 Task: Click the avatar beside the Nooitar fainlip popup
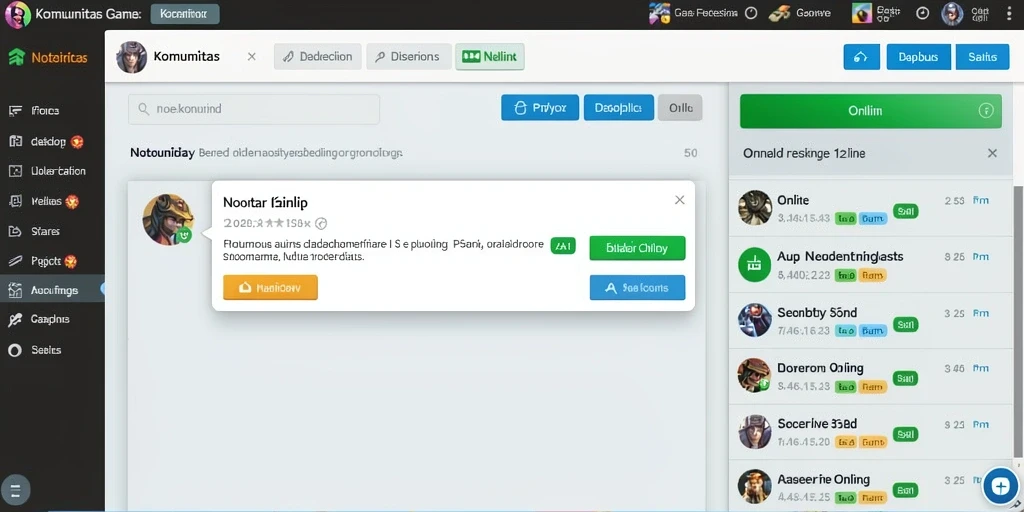(168, 219)
